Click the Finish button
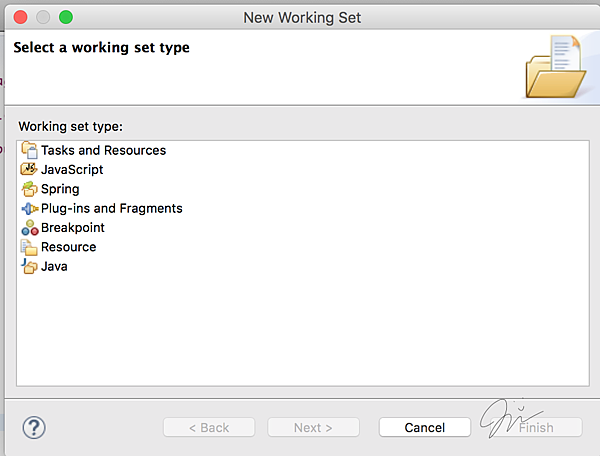 [x=536, y=427]
